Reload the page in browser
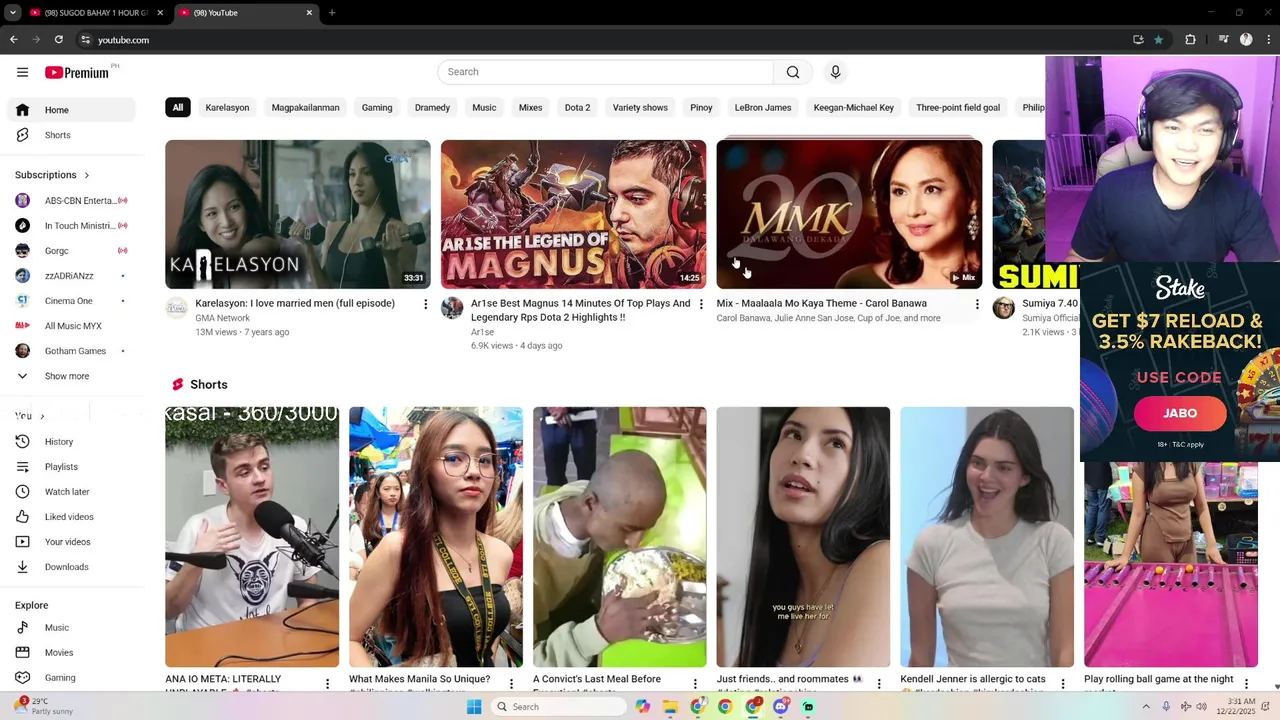1280x720 pixels. pos(59,40)
